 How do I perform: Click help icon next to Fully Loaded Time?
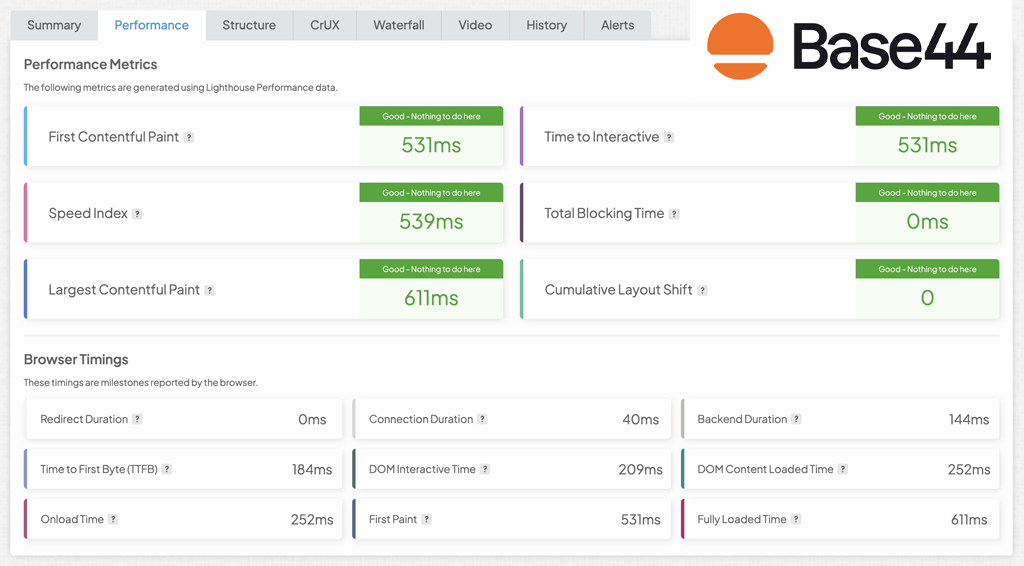point(795,519)
